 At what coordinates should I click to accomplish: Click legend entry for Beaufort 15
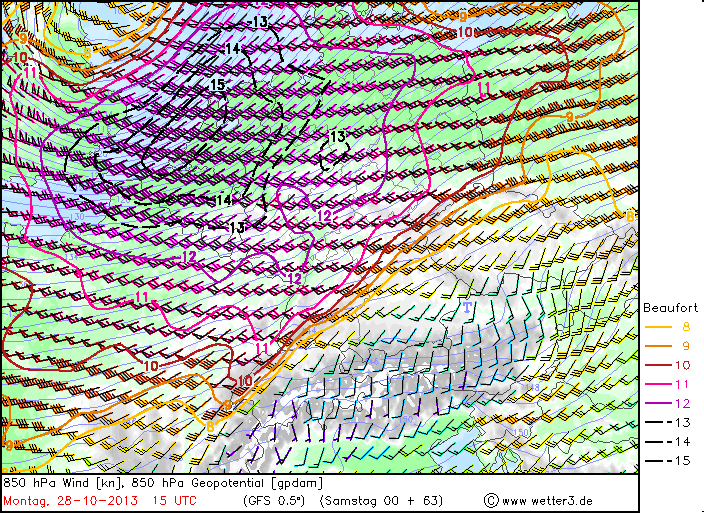[x=668, y=460]
